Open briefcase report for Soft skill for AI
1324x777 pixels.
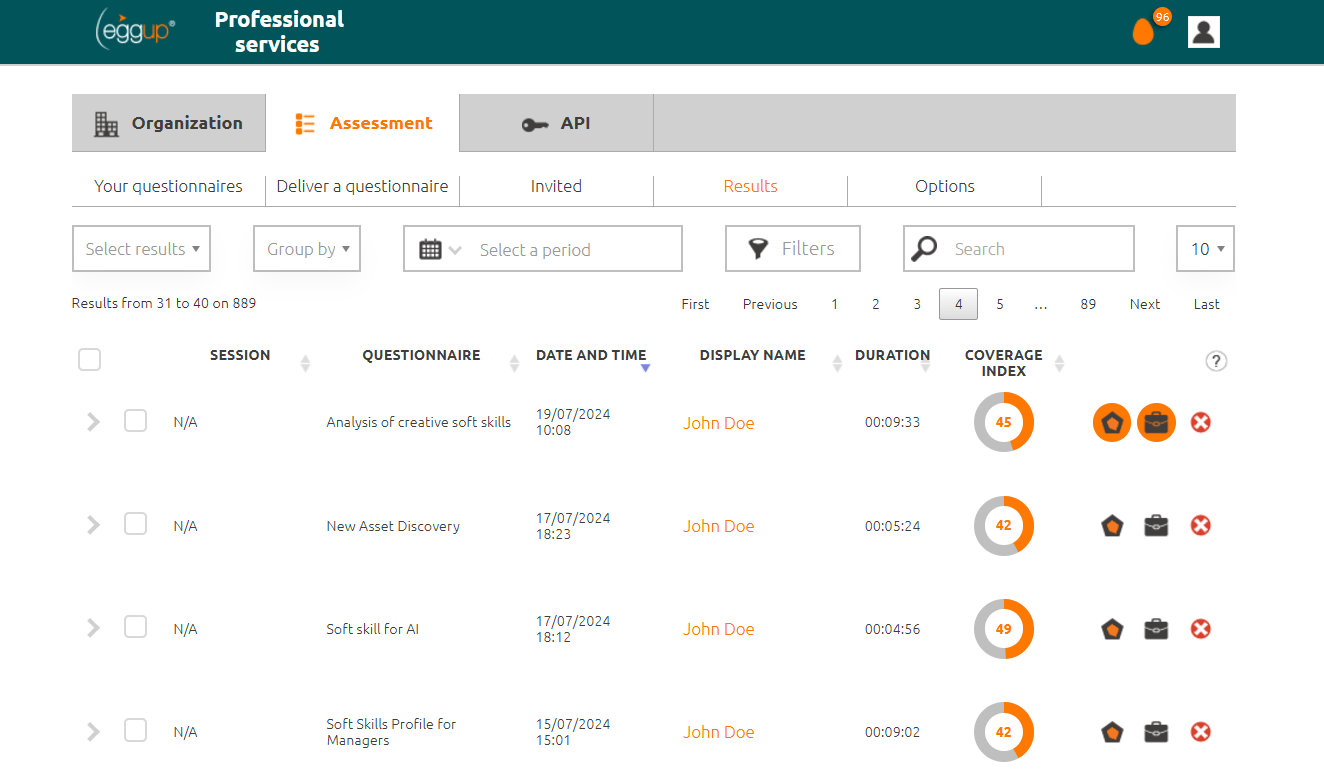coord(1156,629)
